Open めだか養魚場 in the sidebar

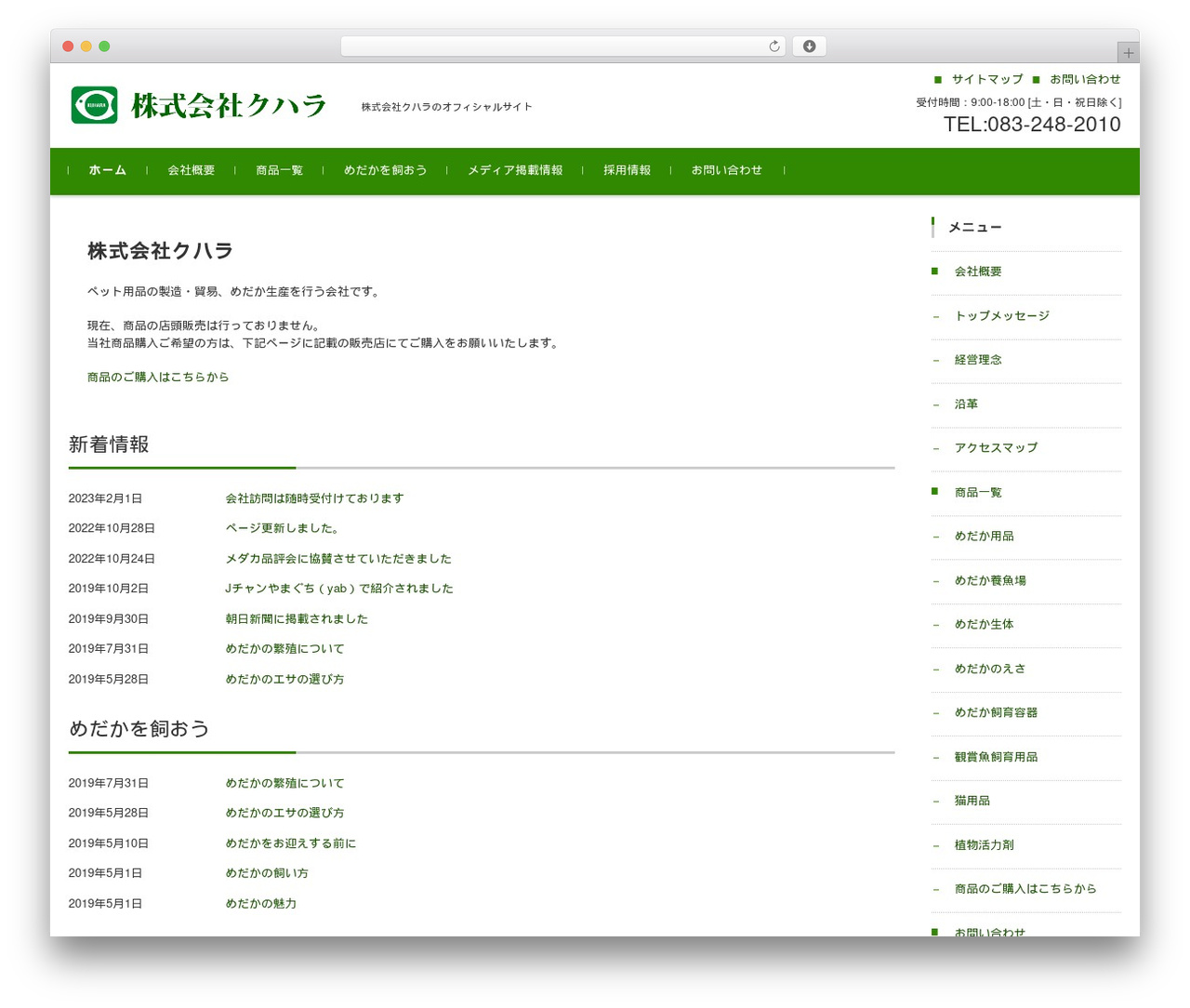(x=990, y=581)
